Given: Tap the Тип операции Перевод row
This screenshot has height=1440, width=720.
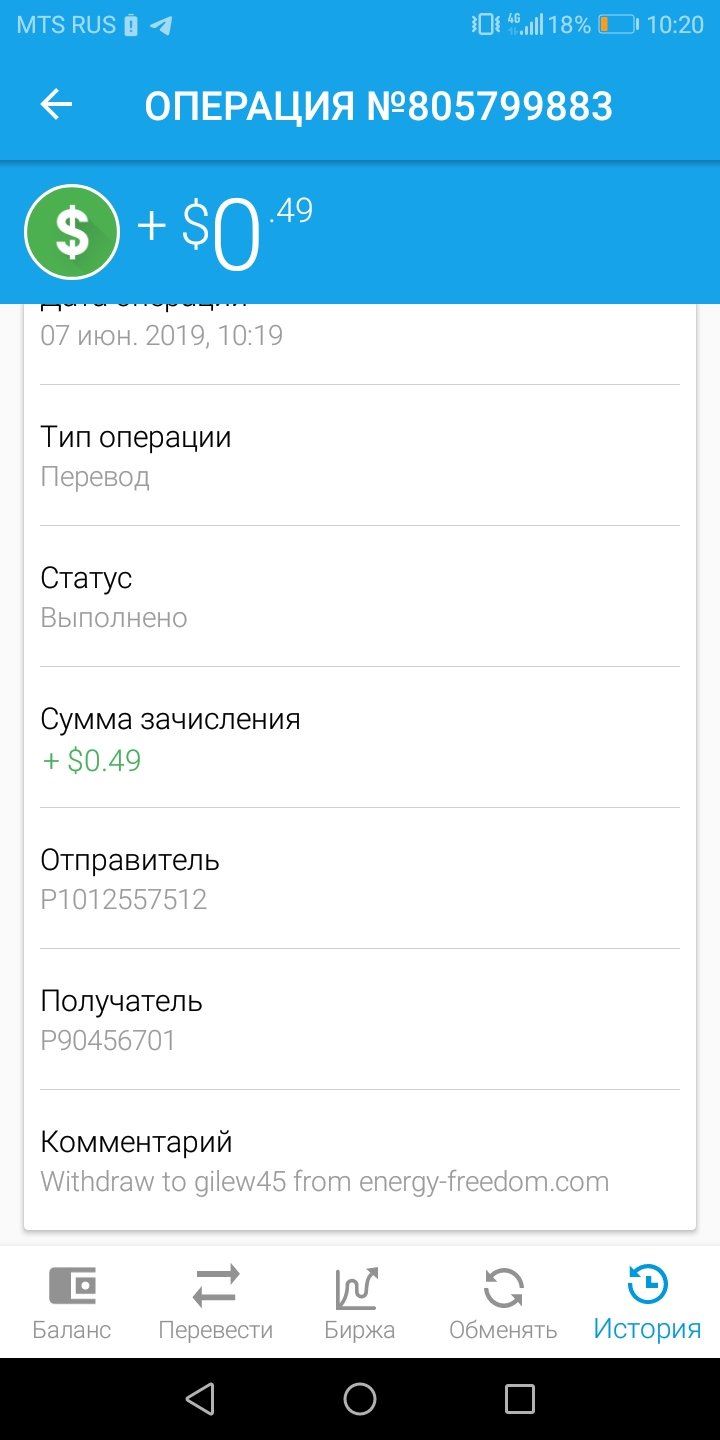Looking at the screenshot, I should click(x=360, y=456).
